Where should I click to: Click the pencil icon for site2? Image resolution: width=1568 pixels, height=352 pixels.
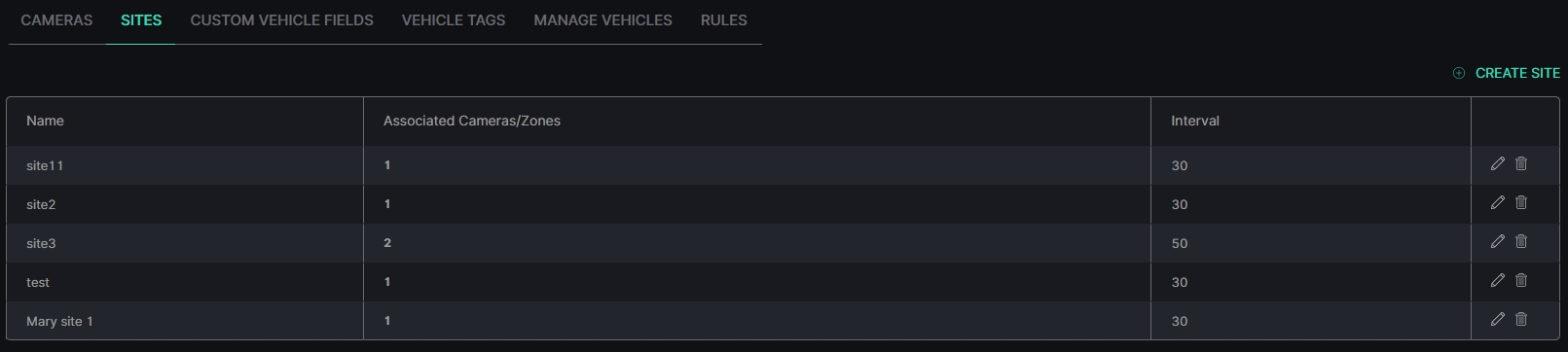(1498, 202)
